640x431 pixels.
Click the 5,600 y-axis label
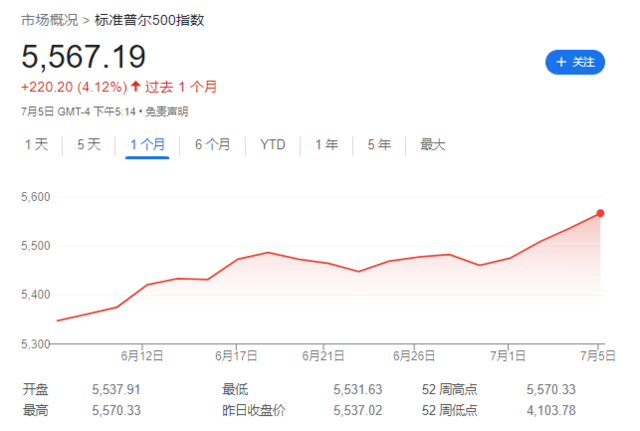click(36, 197)
